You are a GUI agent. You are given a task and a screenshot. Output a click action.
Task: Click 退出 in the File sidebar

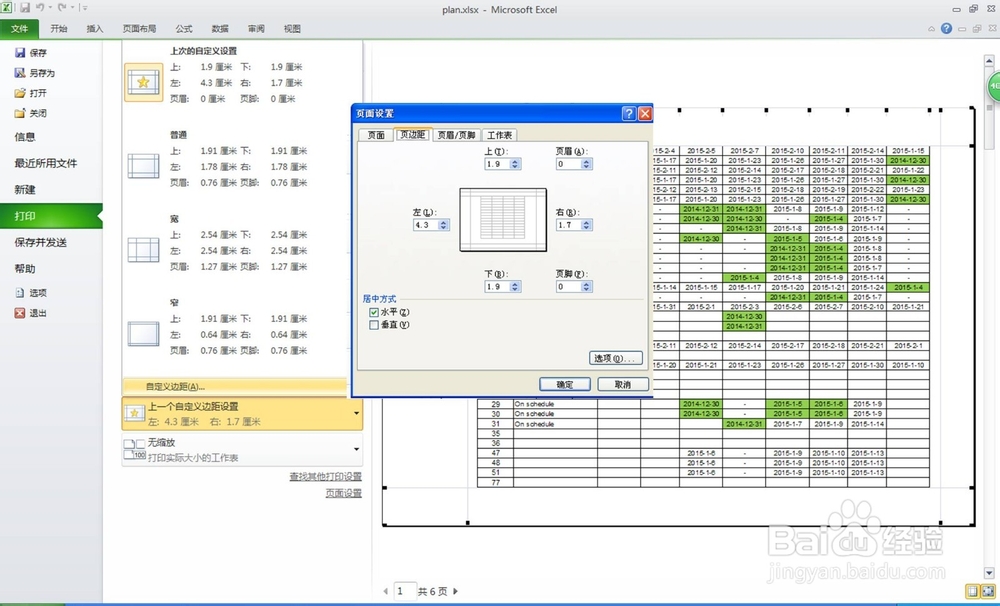coord(31,313)
